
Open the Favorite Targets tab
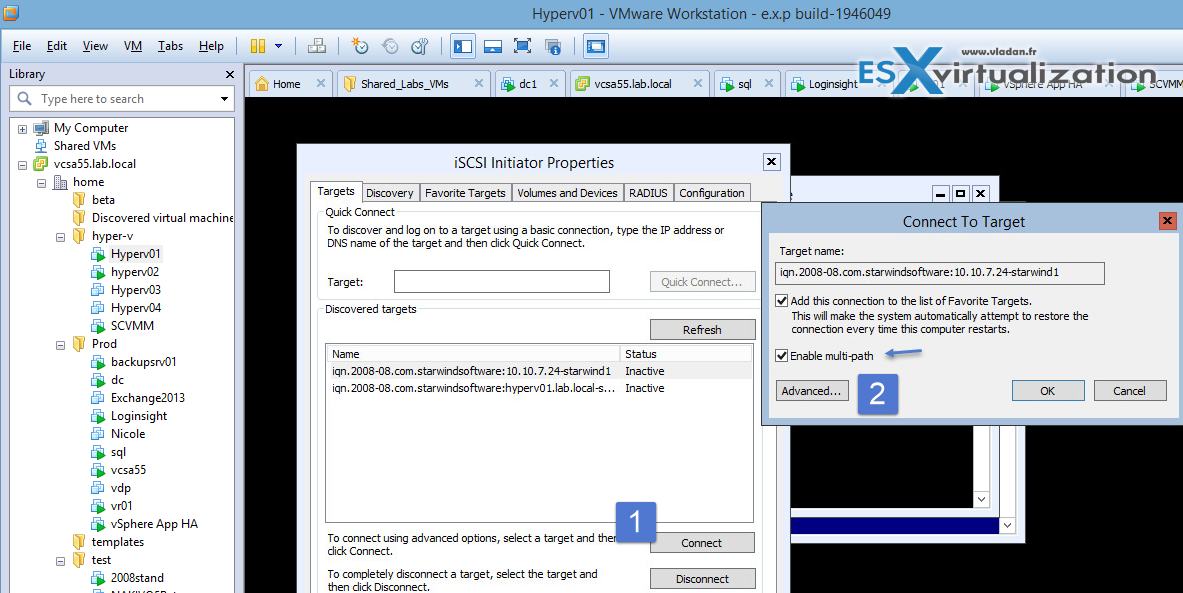(x=465, y=193)
